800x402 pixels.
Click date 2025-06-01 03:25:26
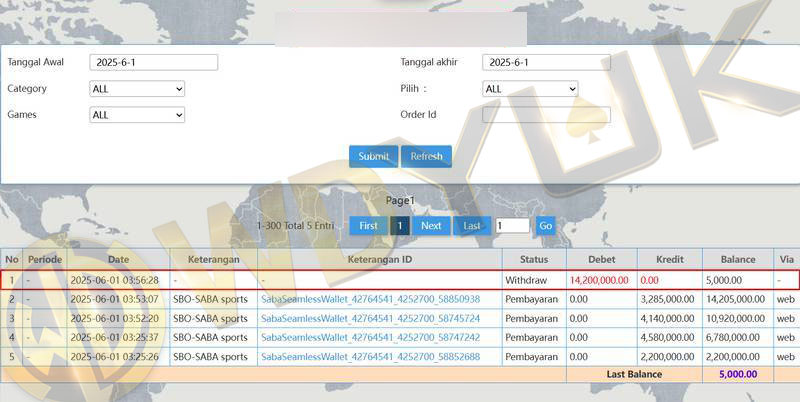[x=114, y=357]
